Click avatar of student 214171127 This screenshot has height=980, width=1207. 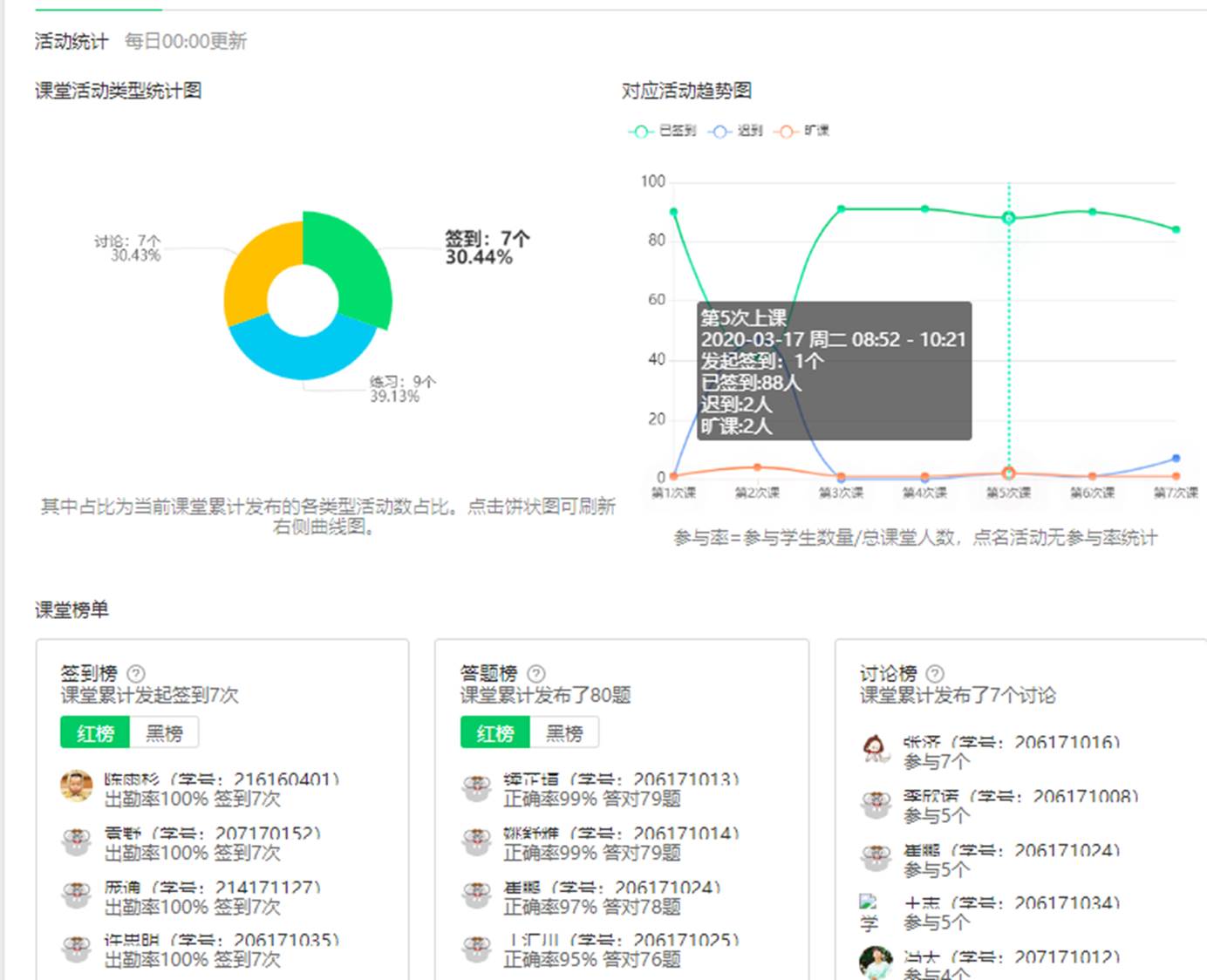(x=76, y=895)
